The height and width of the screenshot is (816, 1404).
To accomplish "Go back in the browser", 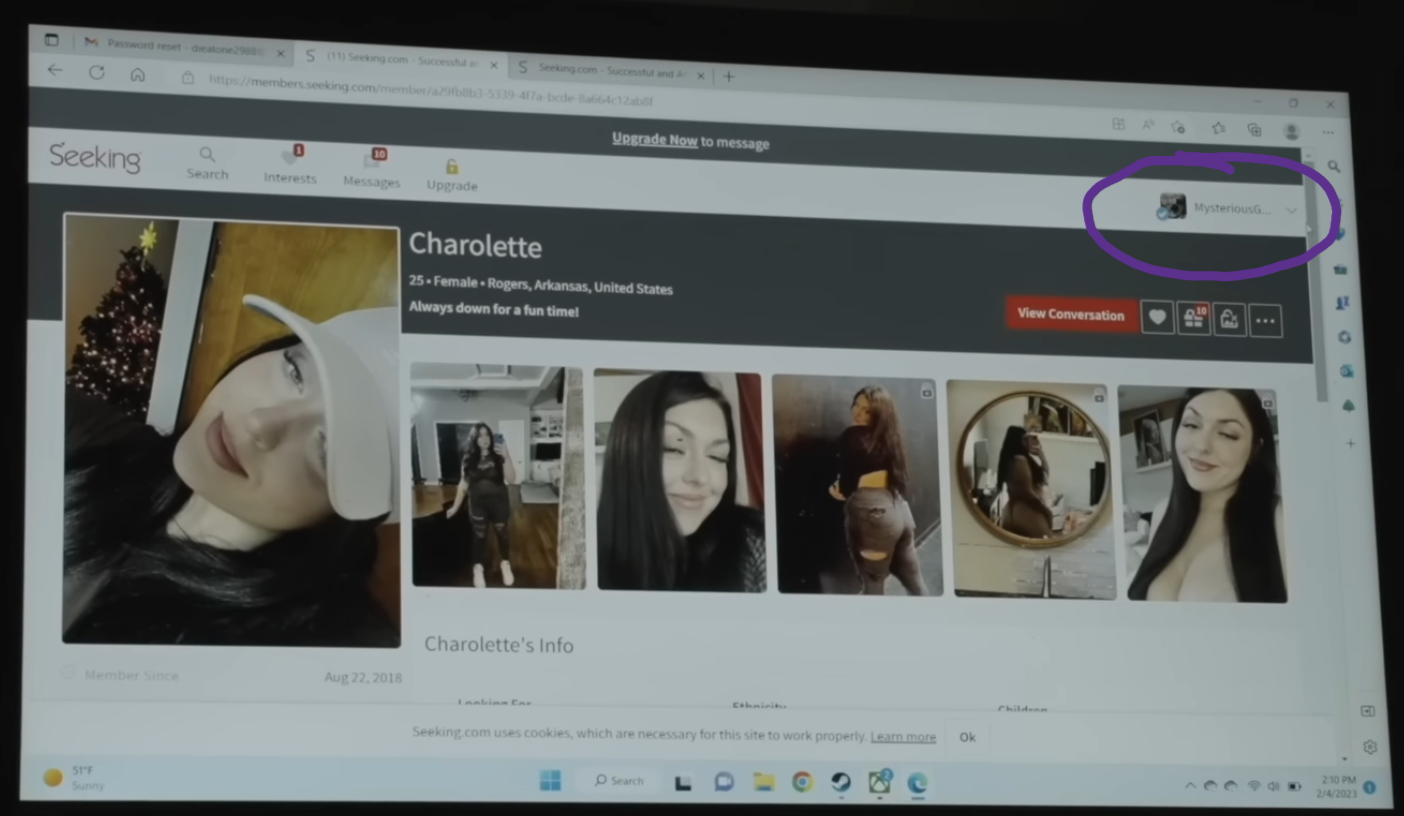I will 55,70.
